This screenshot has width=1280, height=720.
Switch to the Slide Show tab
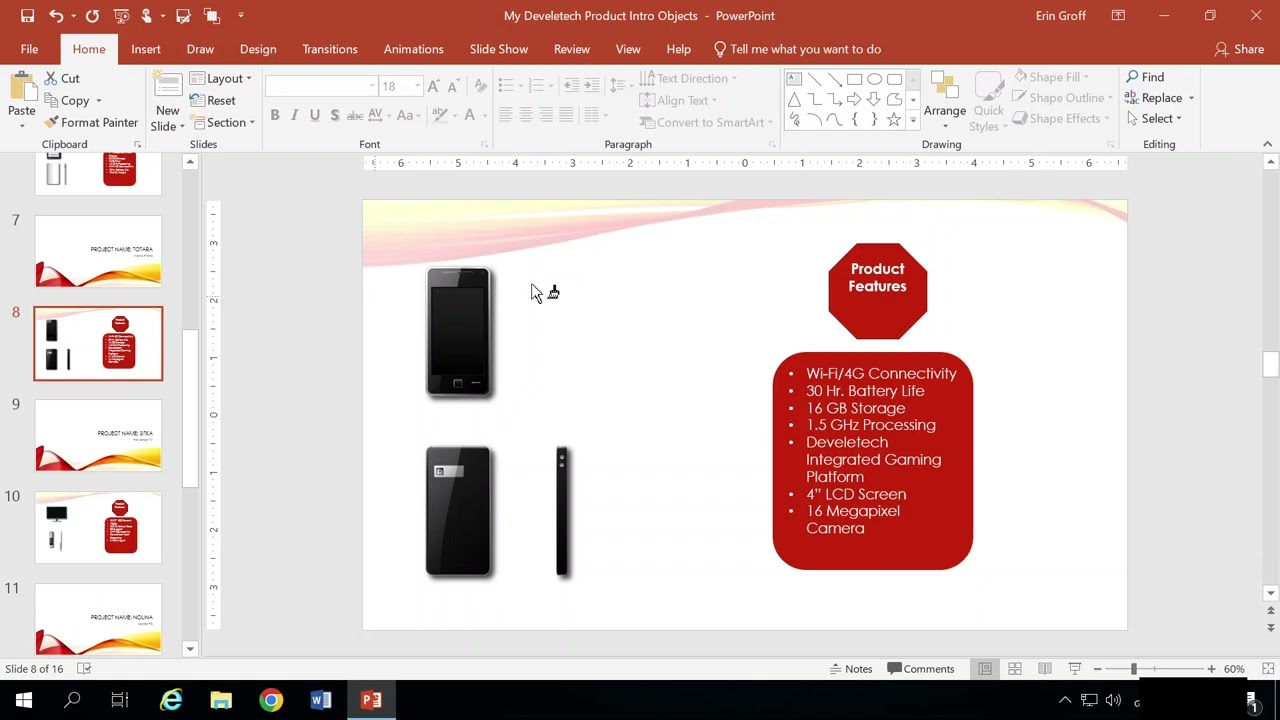tap(499, 49)
